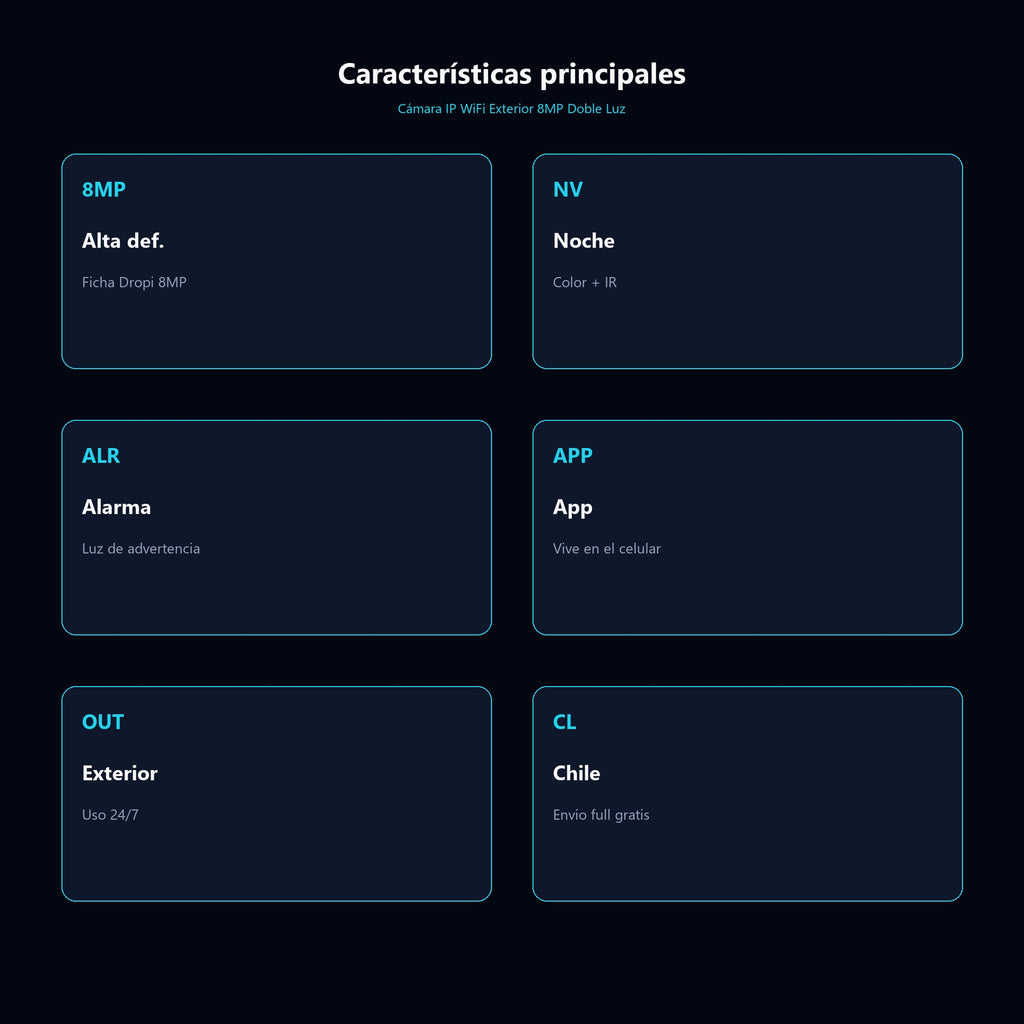The width and height of the screenshot is (1024, 1024).
Task: Click the APP icon label
Action: click(x=572, y=455)
